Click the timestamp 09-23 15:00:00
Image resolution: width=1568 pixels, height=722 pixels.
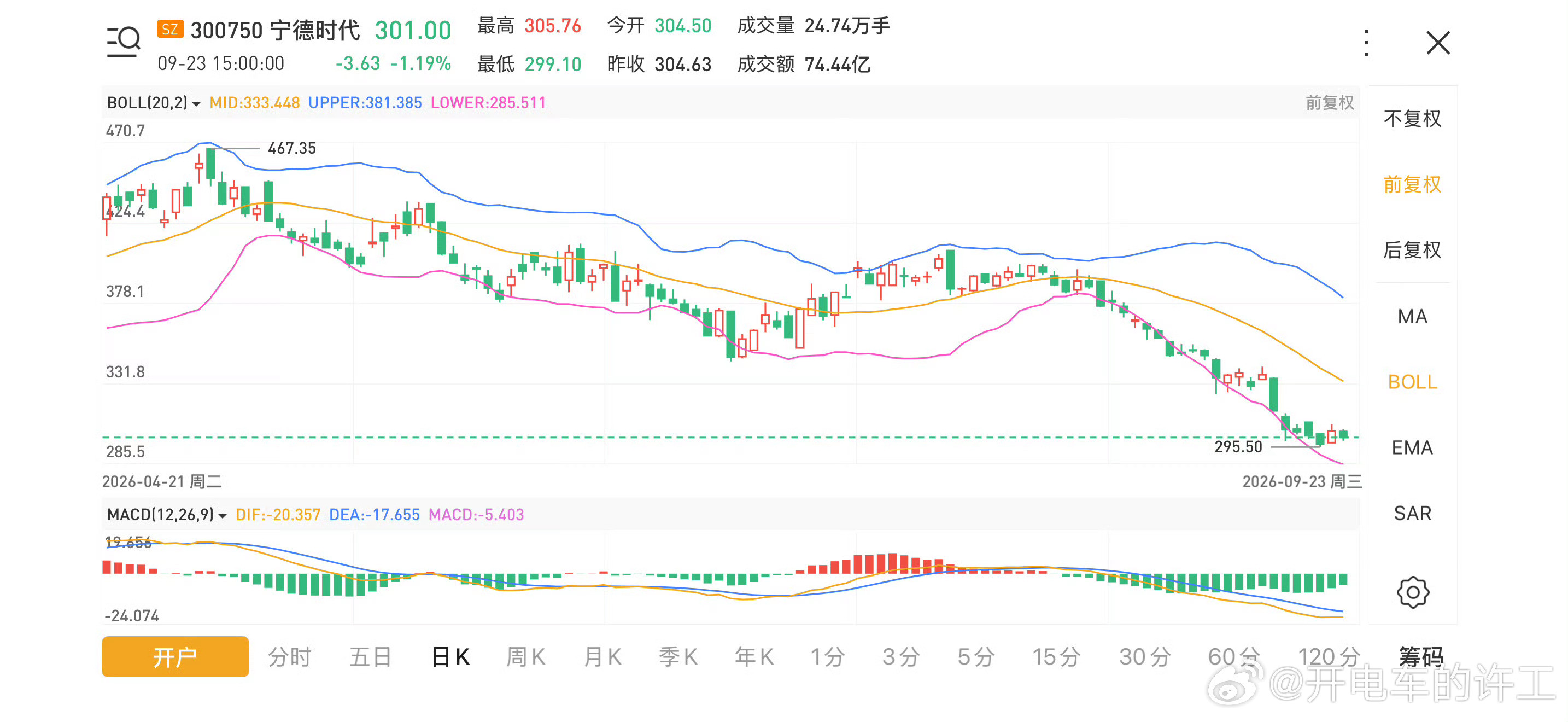tap(220, 63)
